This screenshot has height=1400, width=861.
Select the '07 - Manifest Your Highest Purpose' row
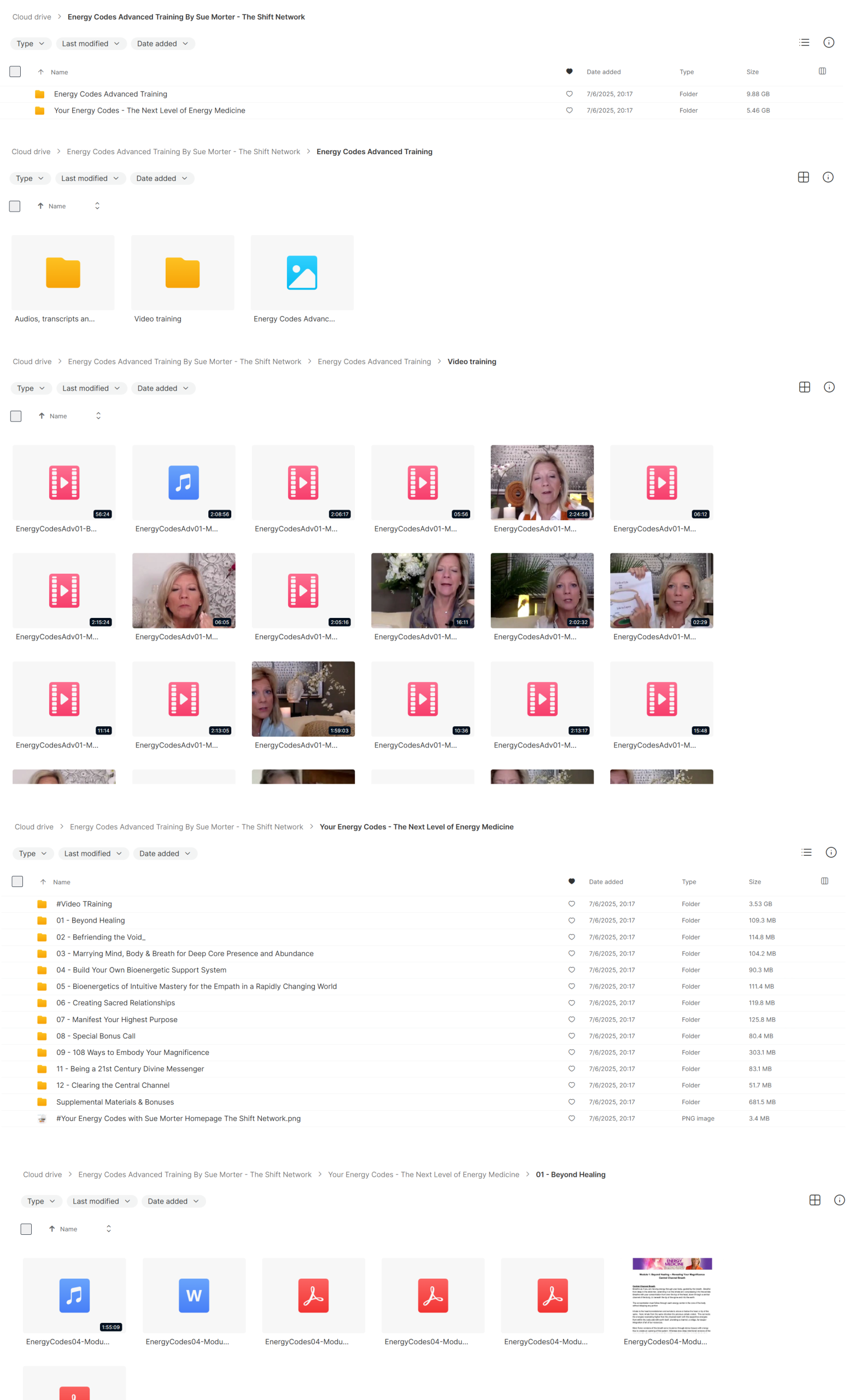click(423, 1019)
